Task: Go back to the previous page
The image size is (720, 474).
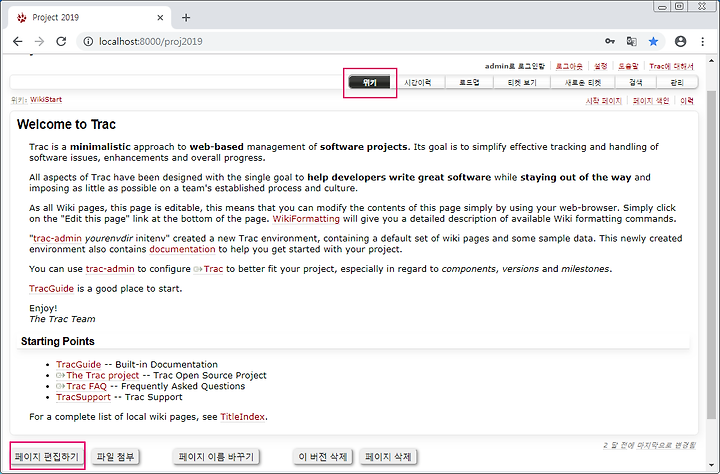Action: point(17,41)
